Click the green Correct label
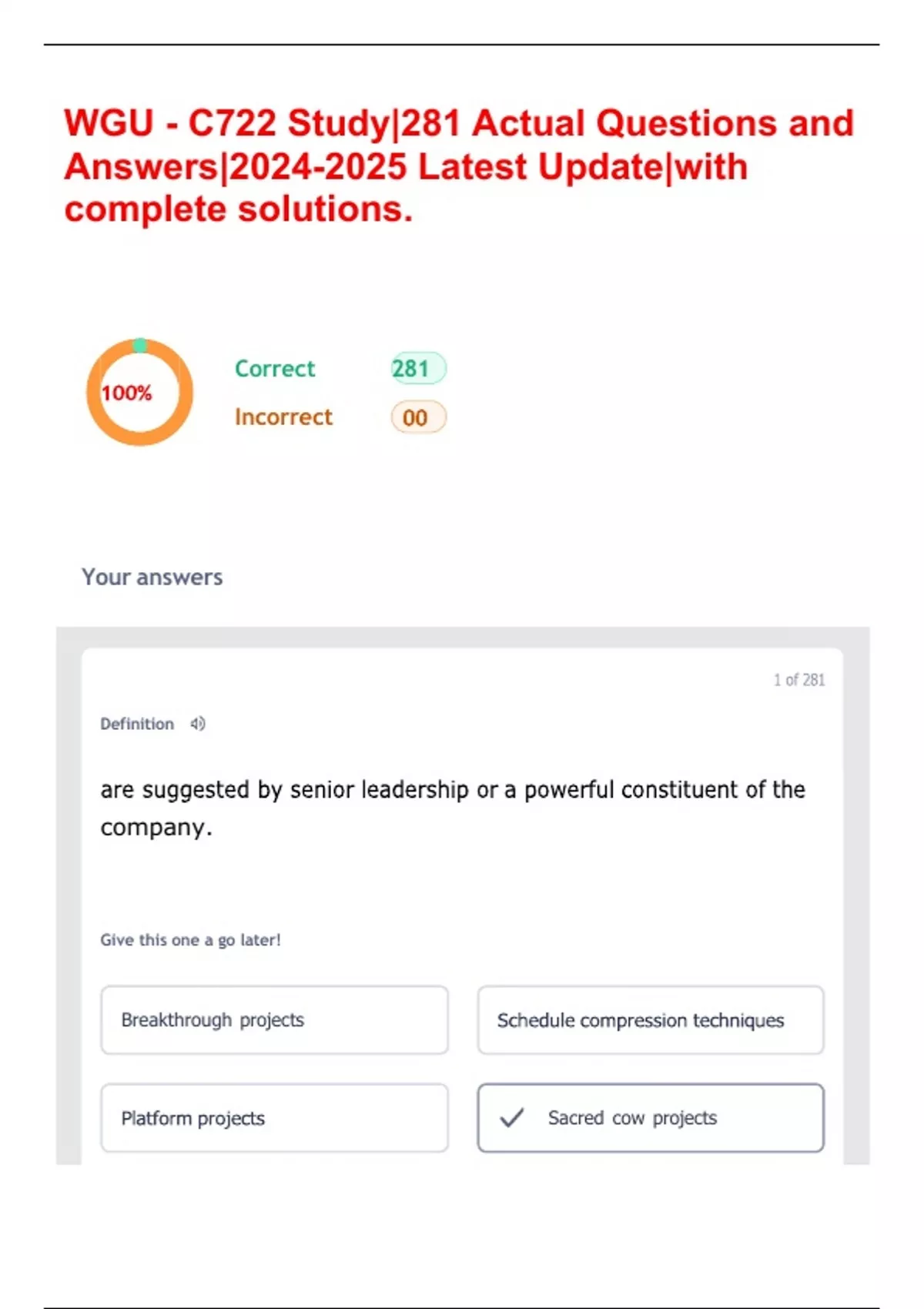 click(x=275, y=369)
